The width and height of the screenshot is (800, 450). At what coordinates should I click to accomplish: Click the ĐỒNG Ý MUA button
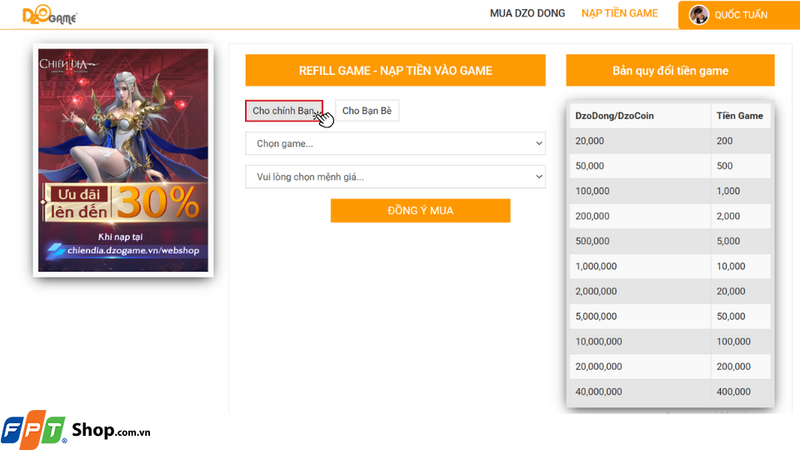pyautogui.click(x=420, y=211)
